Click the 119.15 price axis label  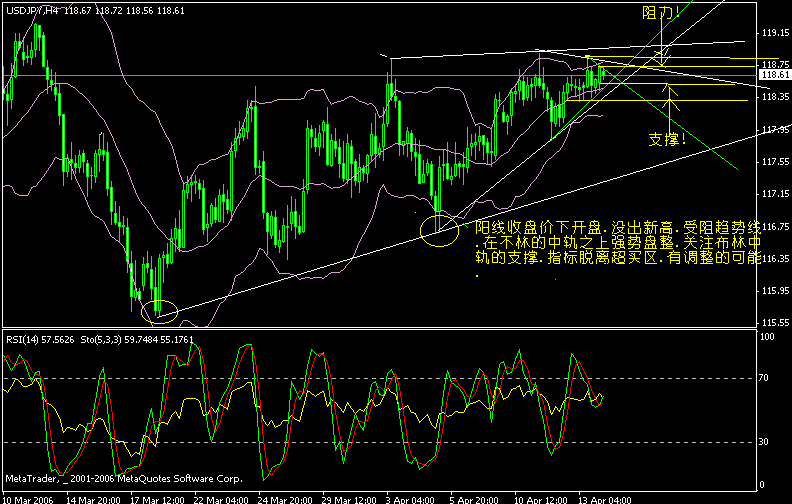(x=775, y=33)
